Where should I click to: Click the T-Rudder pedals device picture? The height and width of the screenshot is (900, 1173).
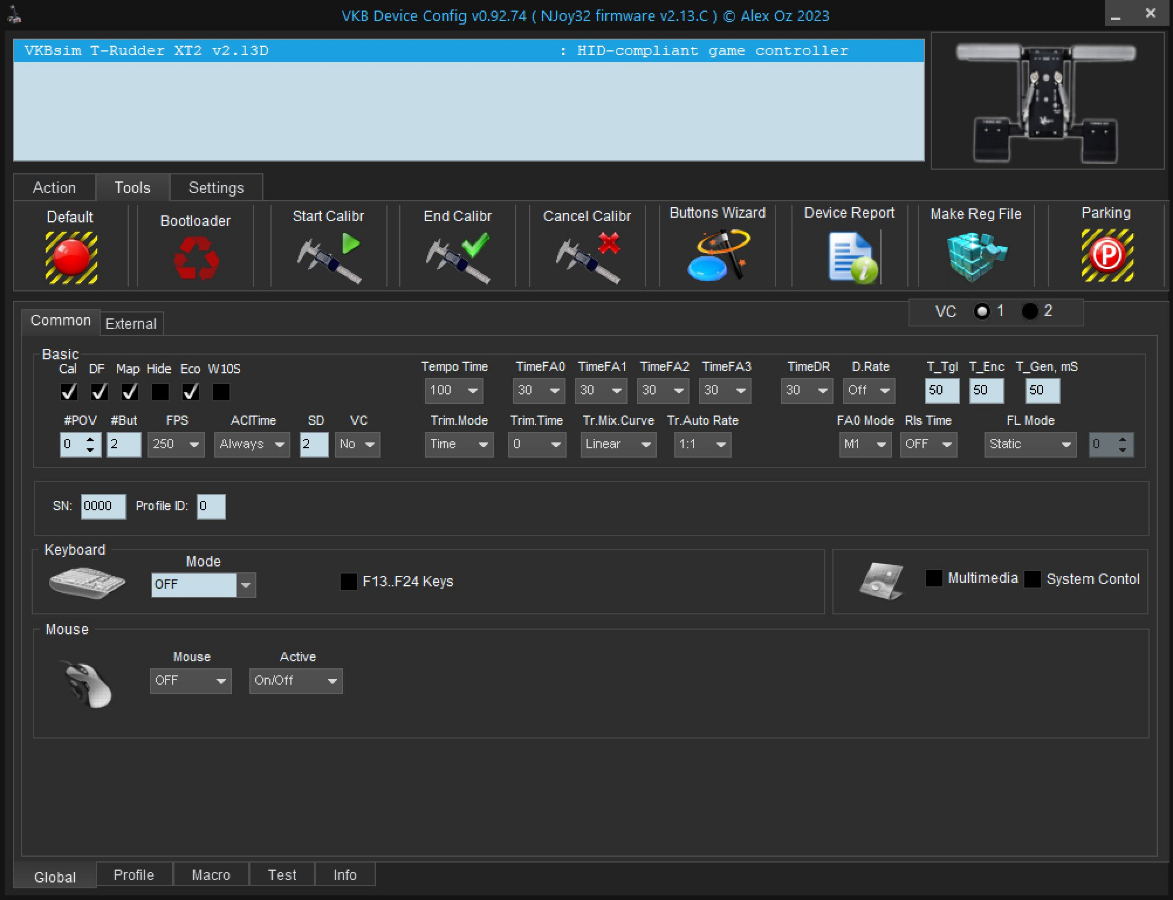(1047, 101)
